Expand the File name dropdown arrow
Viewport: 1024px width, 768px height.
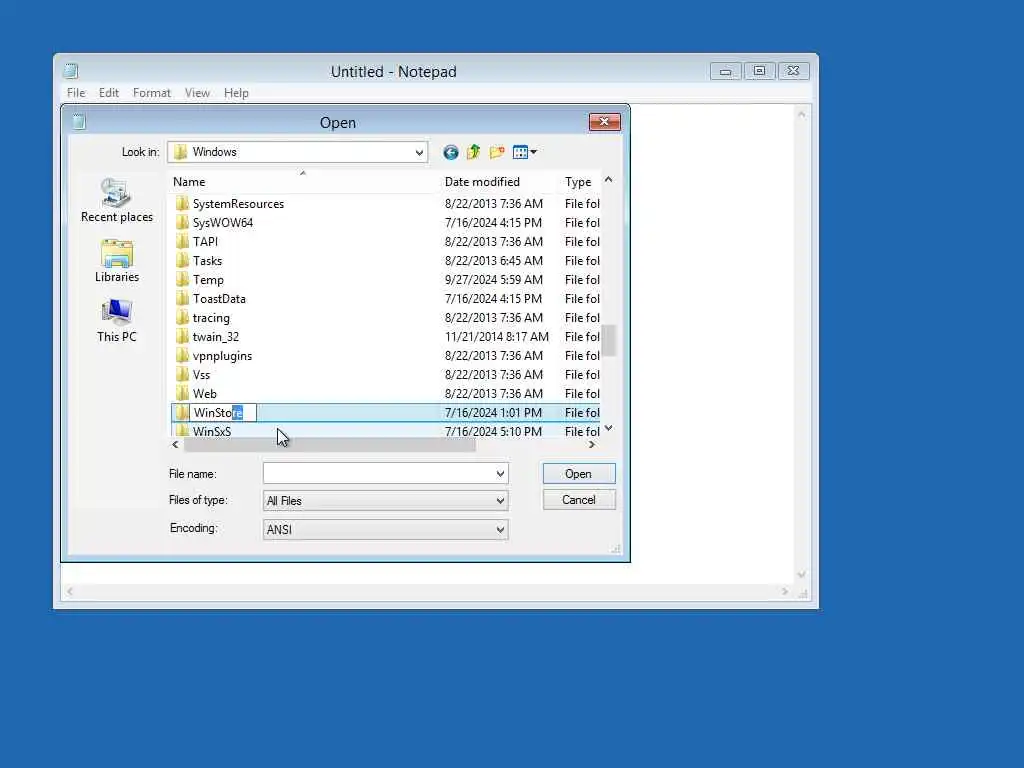(500, 473)
